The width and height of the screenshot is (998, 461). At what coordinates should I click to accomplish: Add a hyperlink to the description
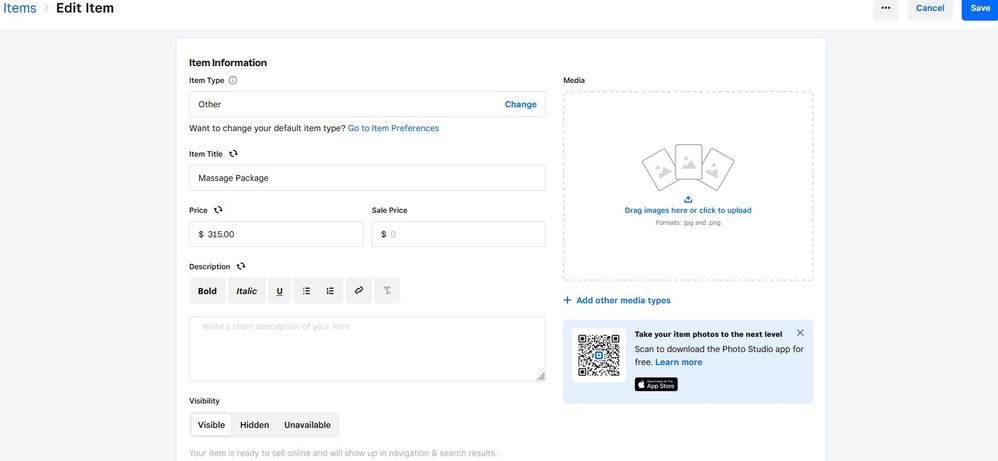point(359,291)
